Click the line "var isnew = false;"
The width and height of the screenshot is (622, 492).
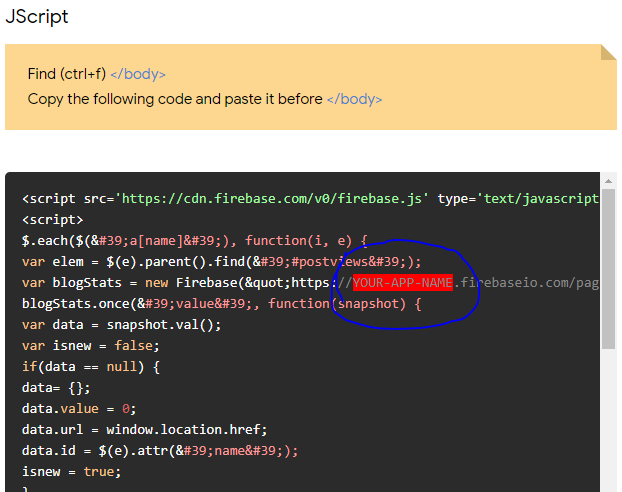(x=90, y=346)
